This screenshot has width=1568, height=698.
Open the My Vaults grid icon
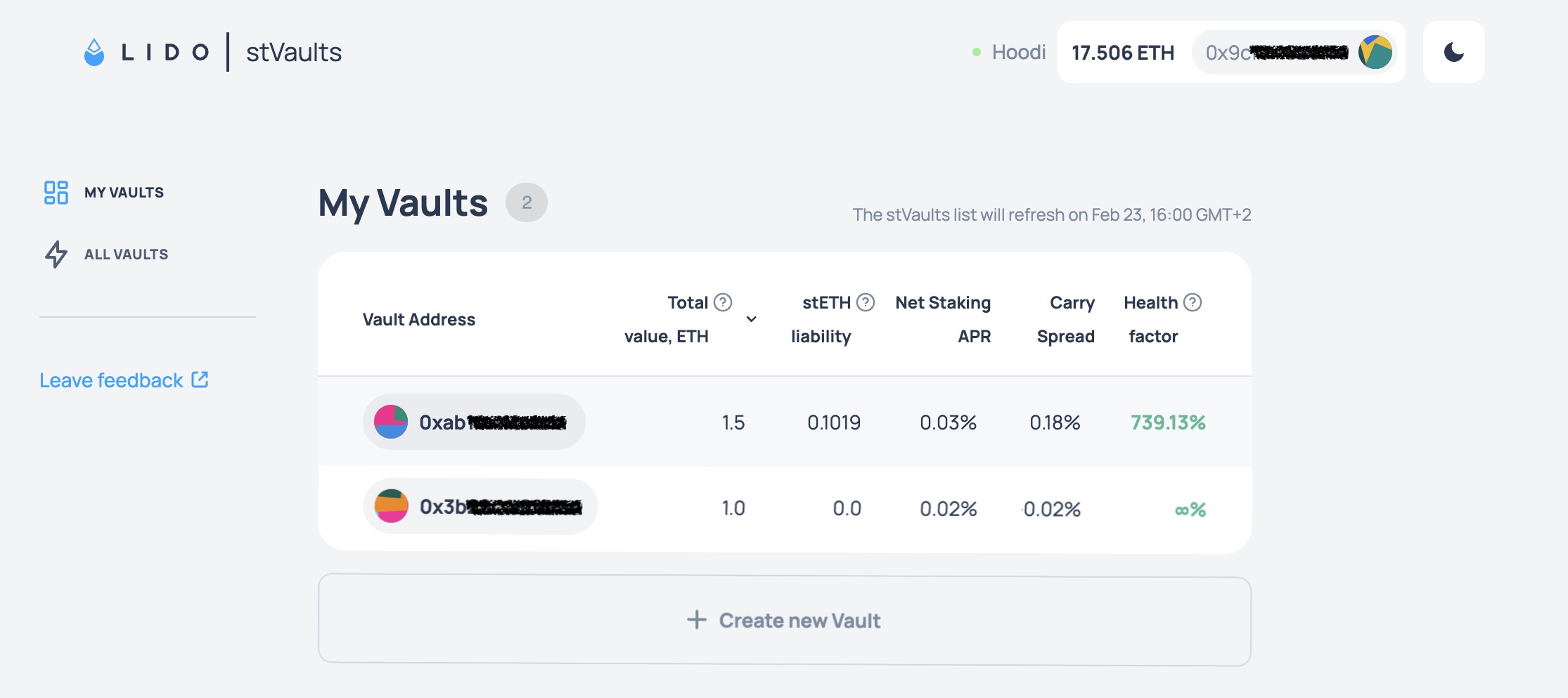pyautogui.click(x=56, y=193)
